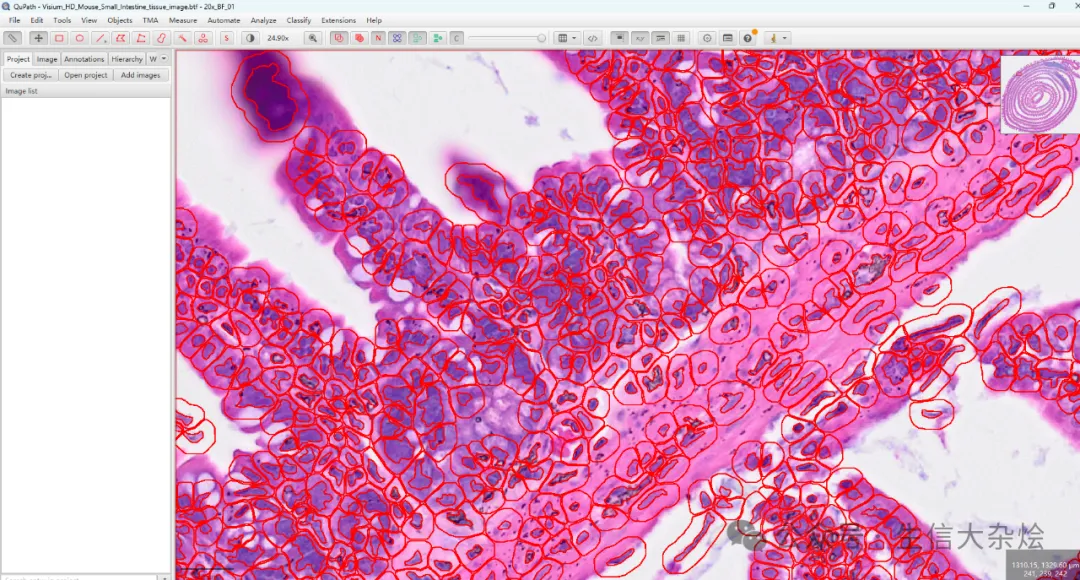Select the Line annotation tool

point(101,39)
